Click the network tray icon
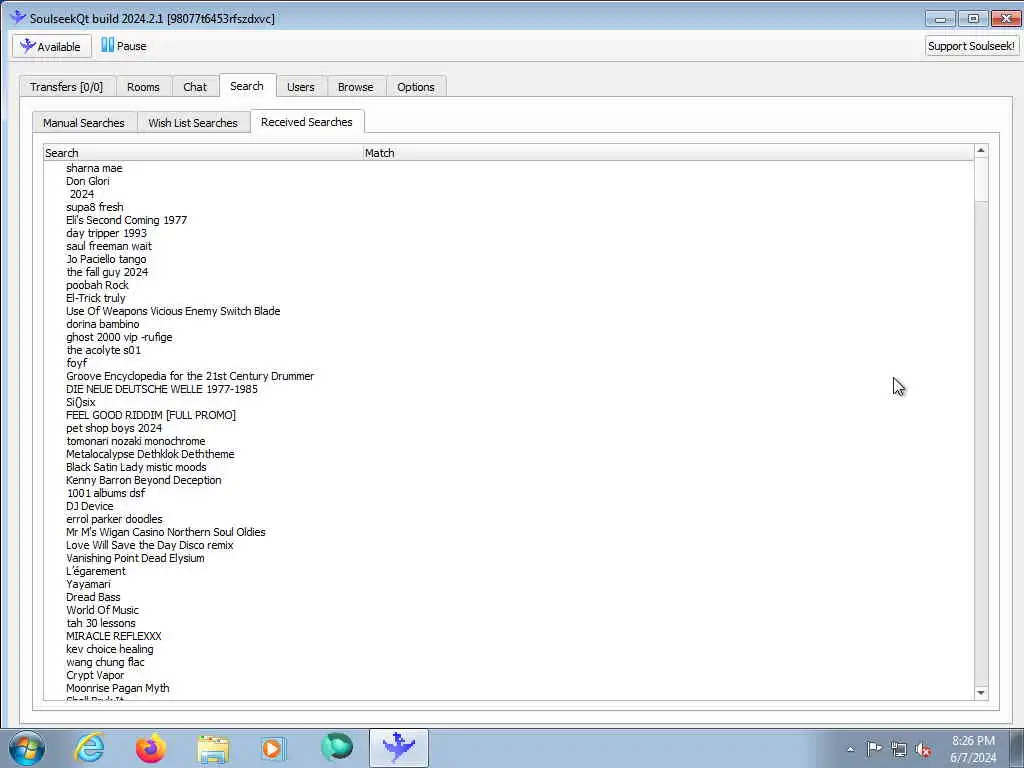The height and width of the screenshot is (768, 1024). 899,749
